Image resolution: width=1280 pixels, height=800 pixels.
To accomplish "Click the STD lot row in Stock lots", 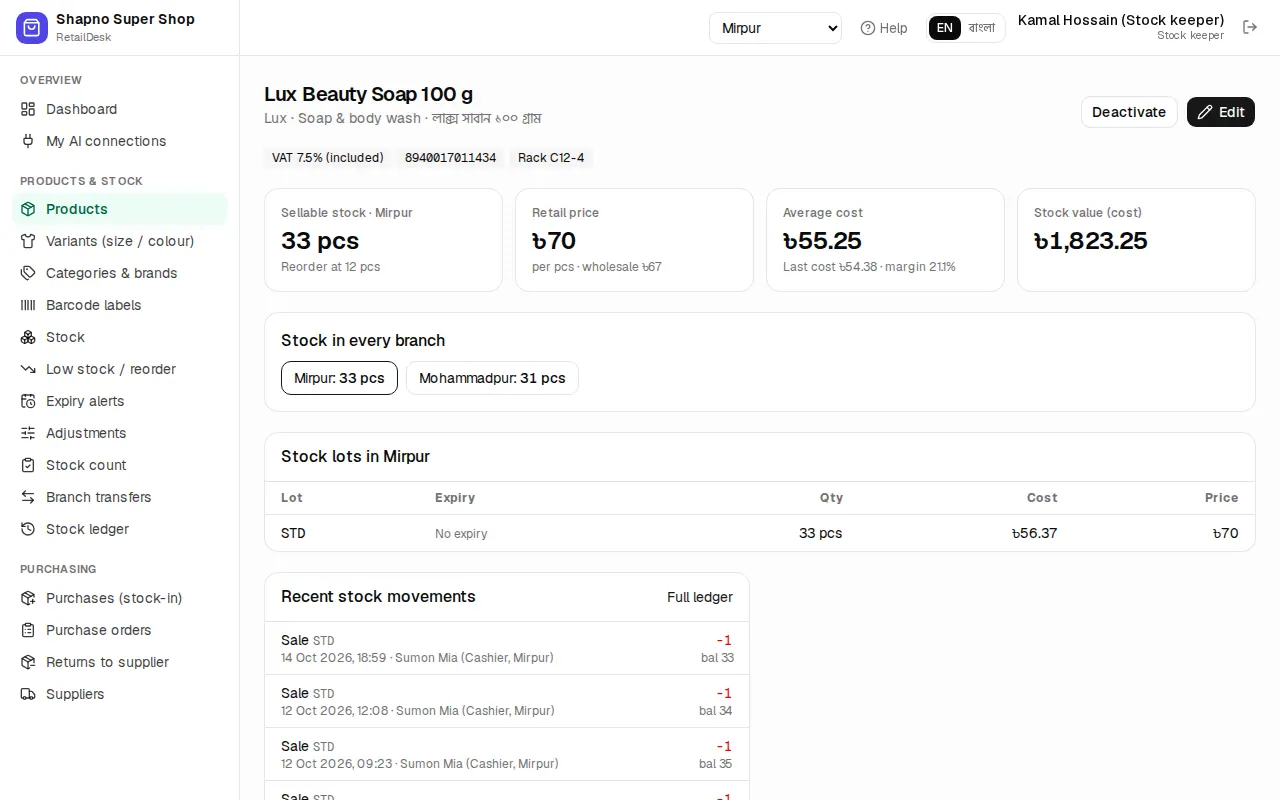I will pyautogui.click(x=760, y=533).
